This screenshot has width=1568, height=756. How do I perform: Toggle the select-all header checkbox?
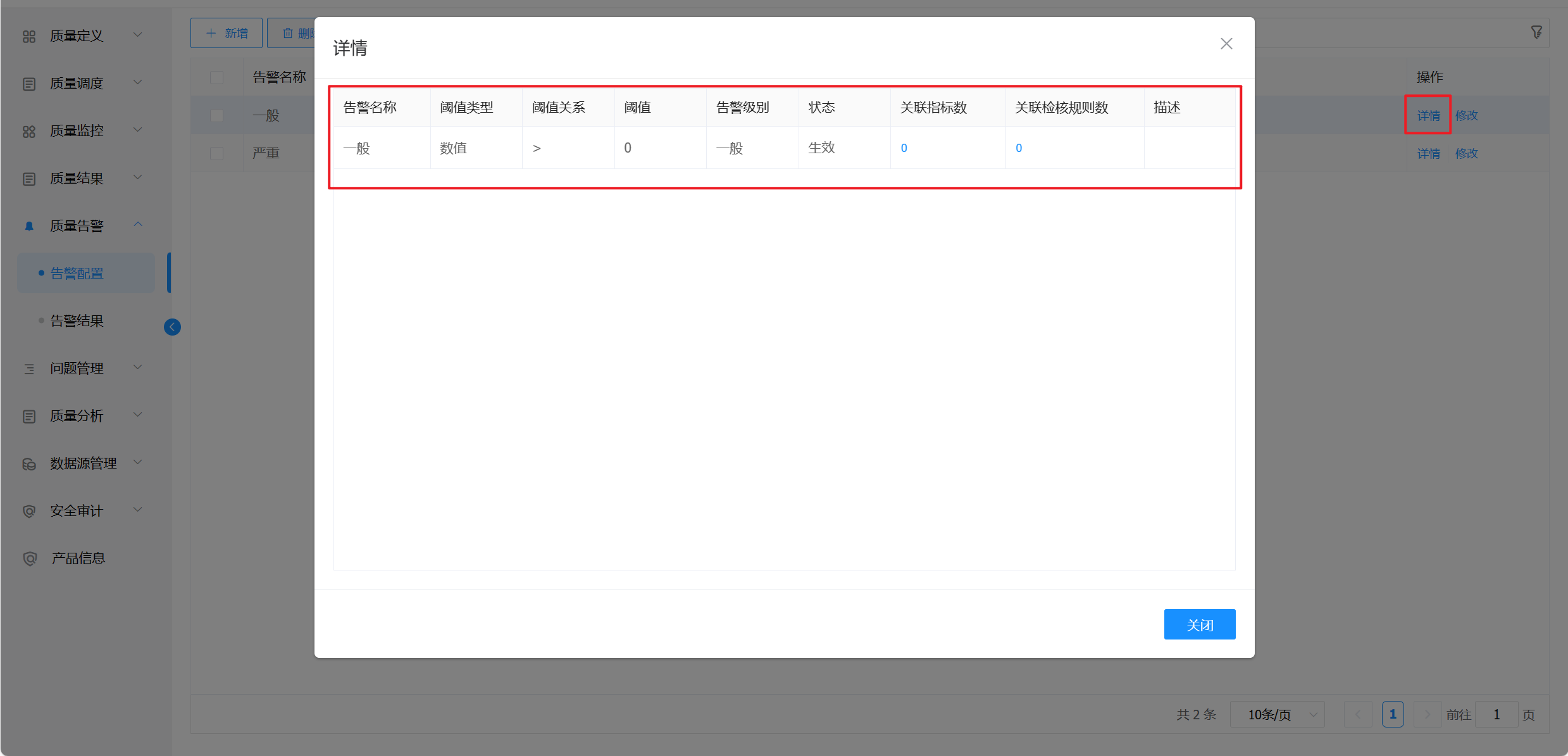[x=217, y=77]
